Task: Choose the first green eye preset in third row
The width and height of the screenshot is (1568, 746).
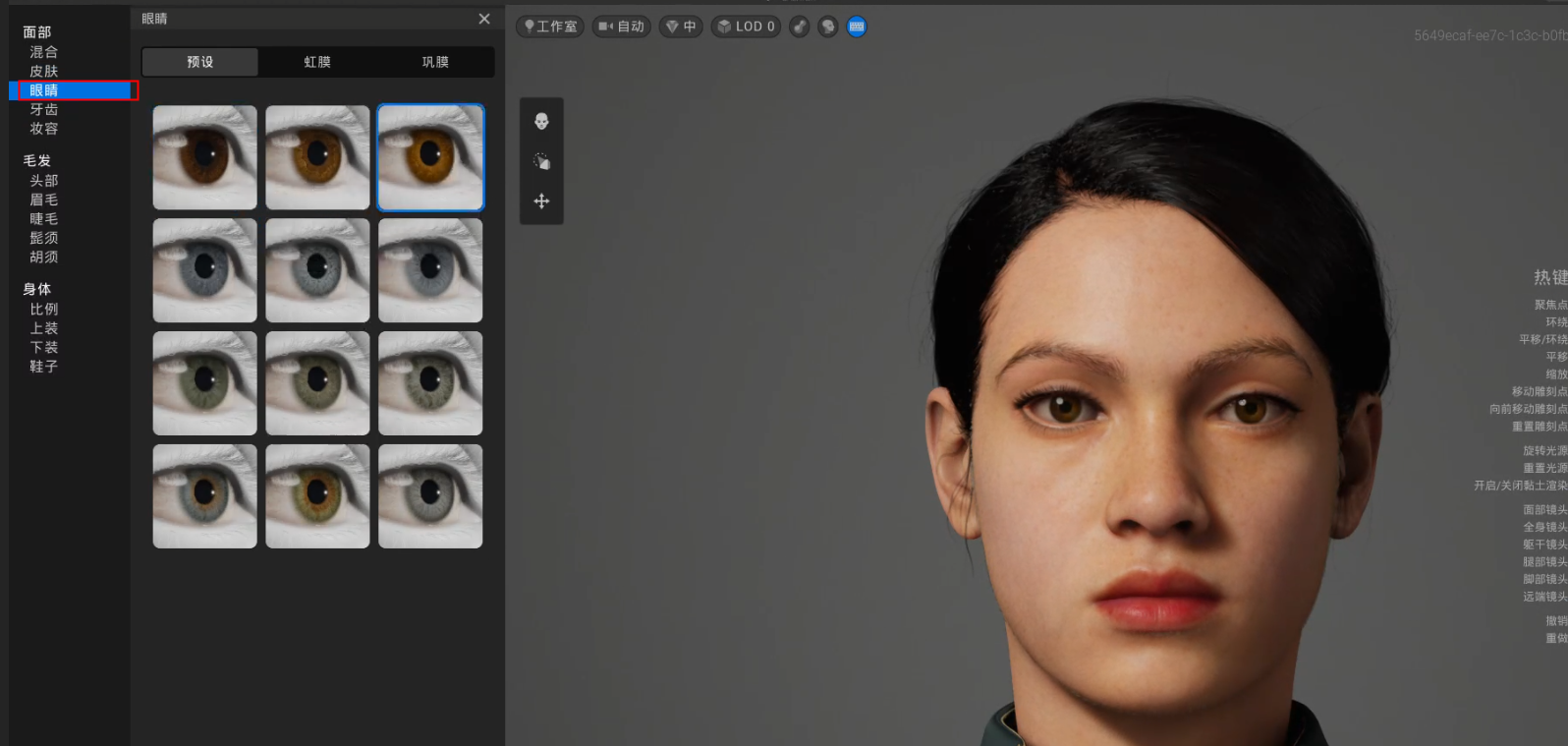Action: [x=204, y=383]
